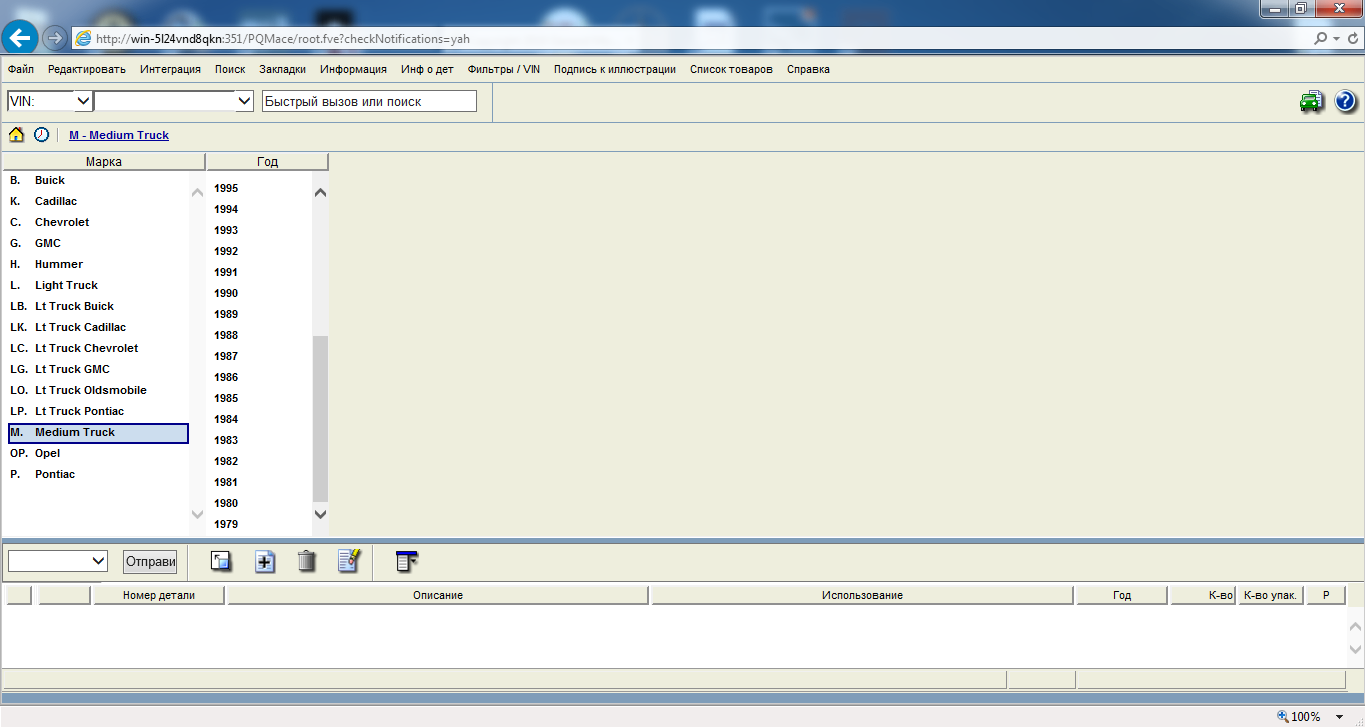This screenshot has width=1365, height=727.
Task: Click the window resize icon in the parts toolbar
Action: point(221,561)
